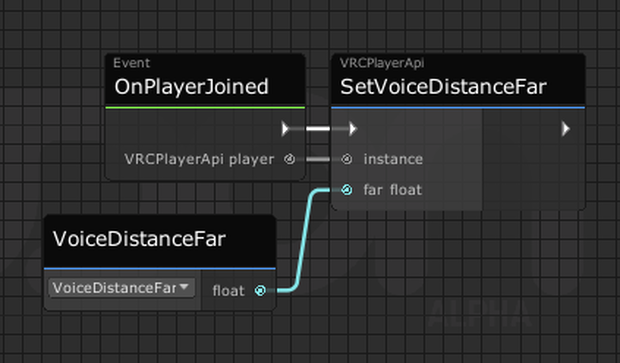Select the cyan float connection wire
The width and height of the screenshot is (620, 363).
click(x=304, y=239)
